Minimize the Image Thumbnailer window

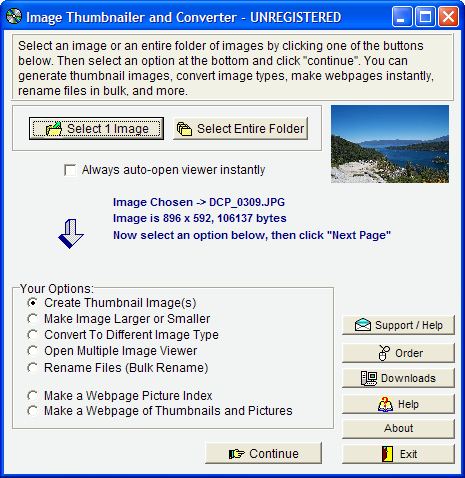[401, 17]
